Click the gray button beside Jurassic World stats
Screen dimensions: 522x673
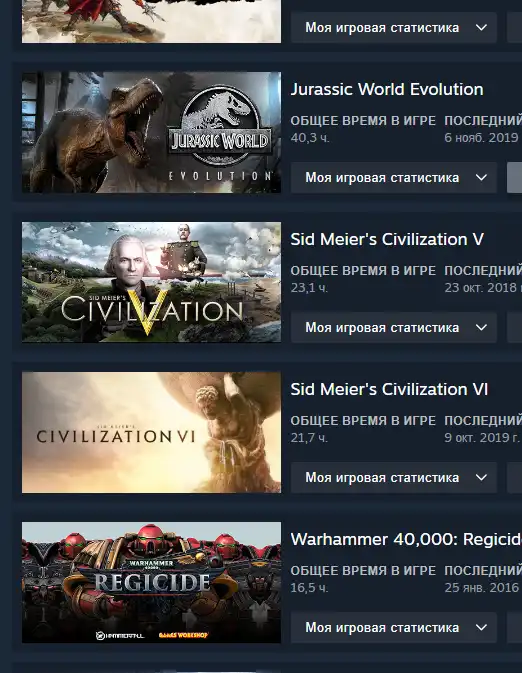click(515, 177)
